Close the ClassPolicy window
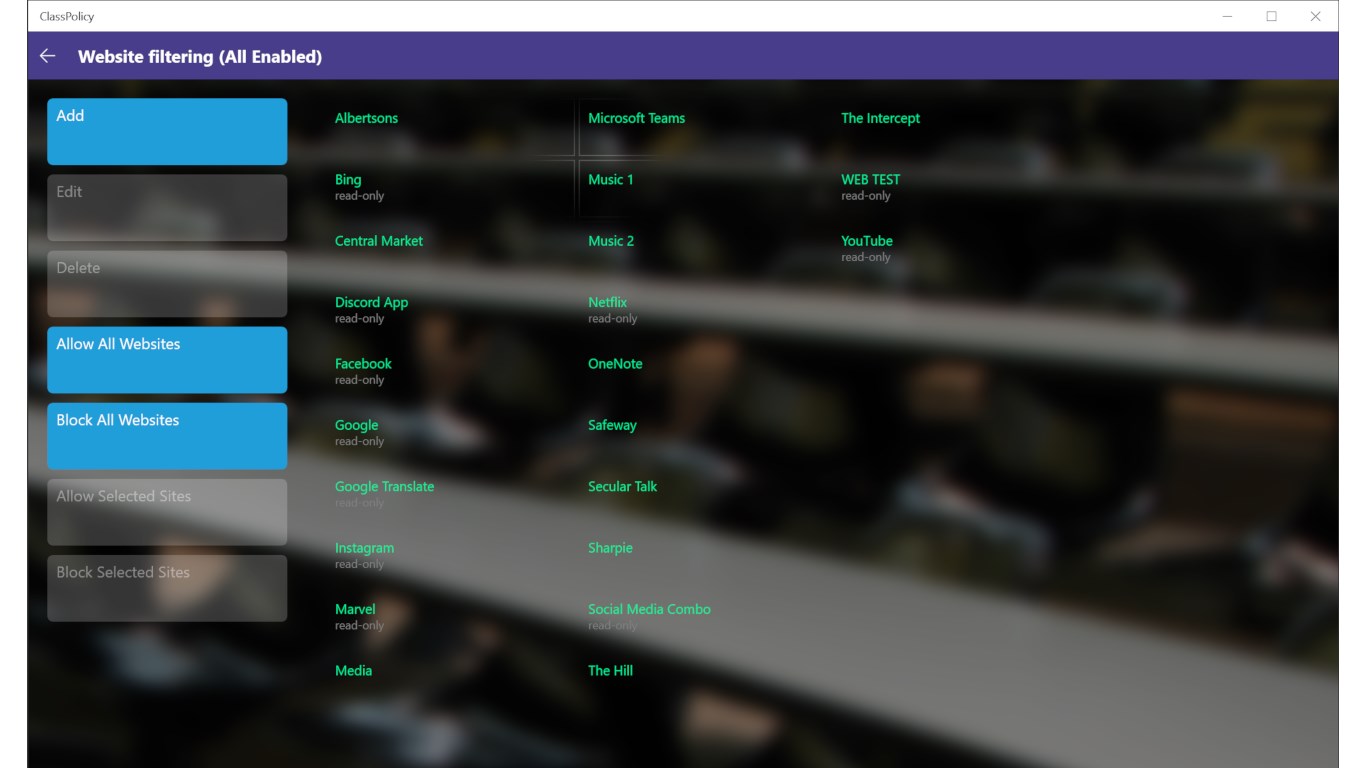 (x=1316, y=16)
